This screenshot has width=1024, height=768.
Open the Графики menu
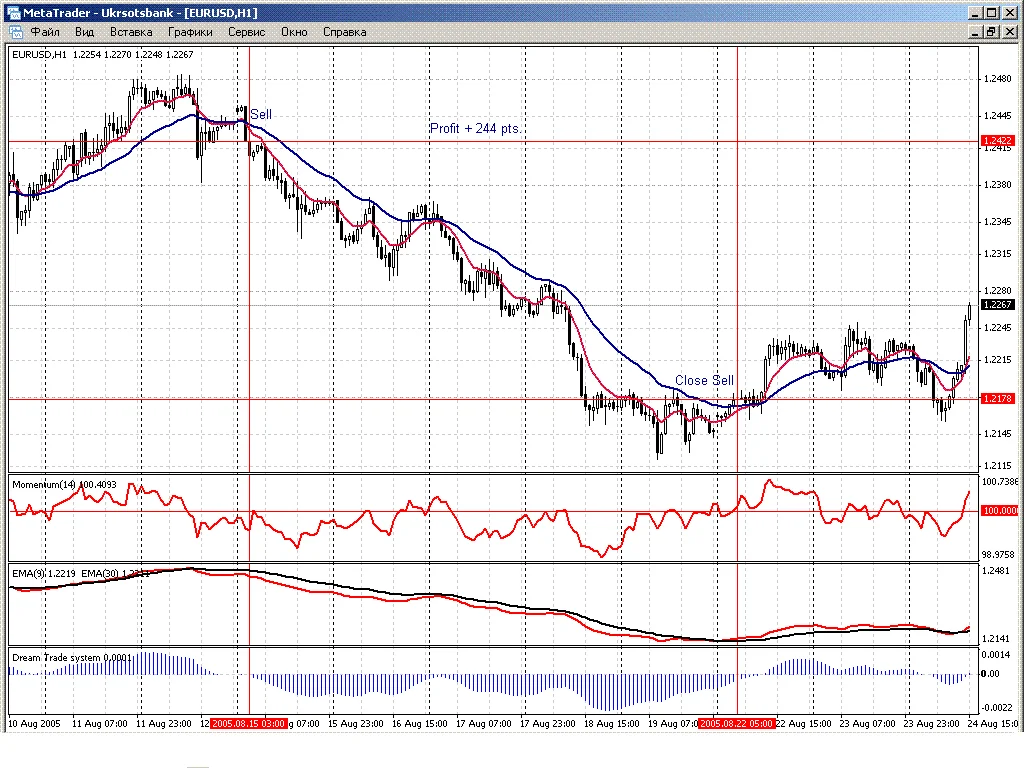tap(190, 32)
